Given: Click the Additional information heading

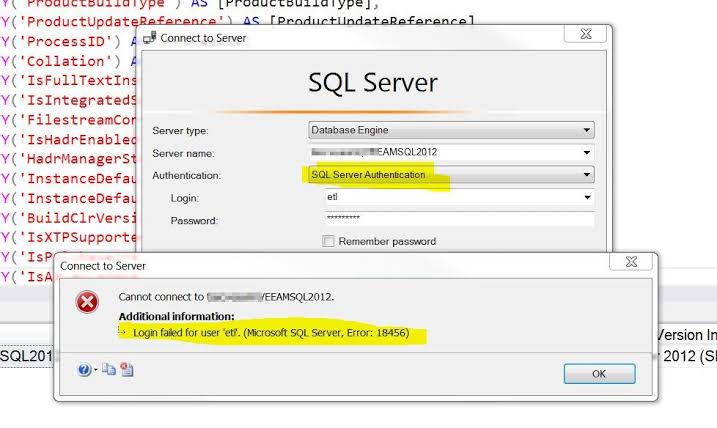Looking at the screenshot, I should click(x=177, y=316).
